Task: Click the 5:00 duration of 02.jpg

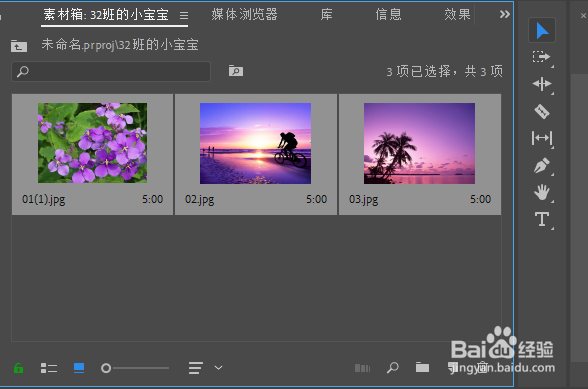Action: click(x=316, y=199)
